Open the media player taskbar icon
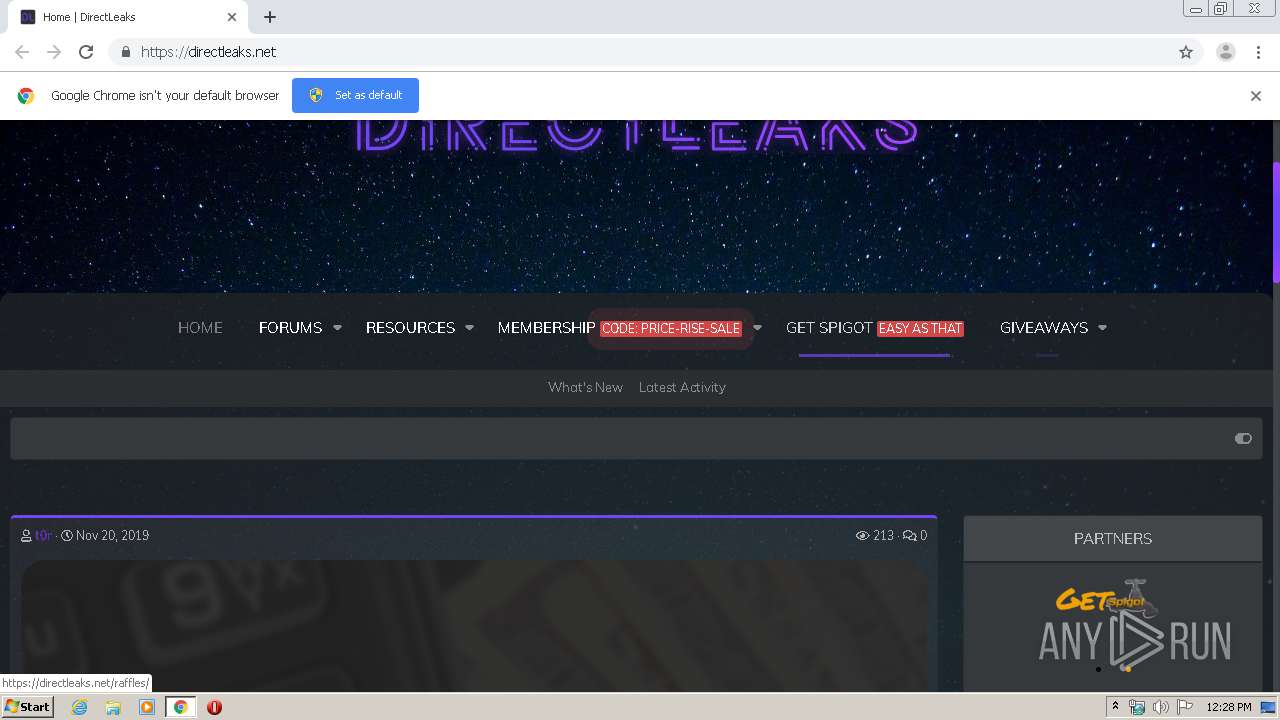 [x=147, y=707]
